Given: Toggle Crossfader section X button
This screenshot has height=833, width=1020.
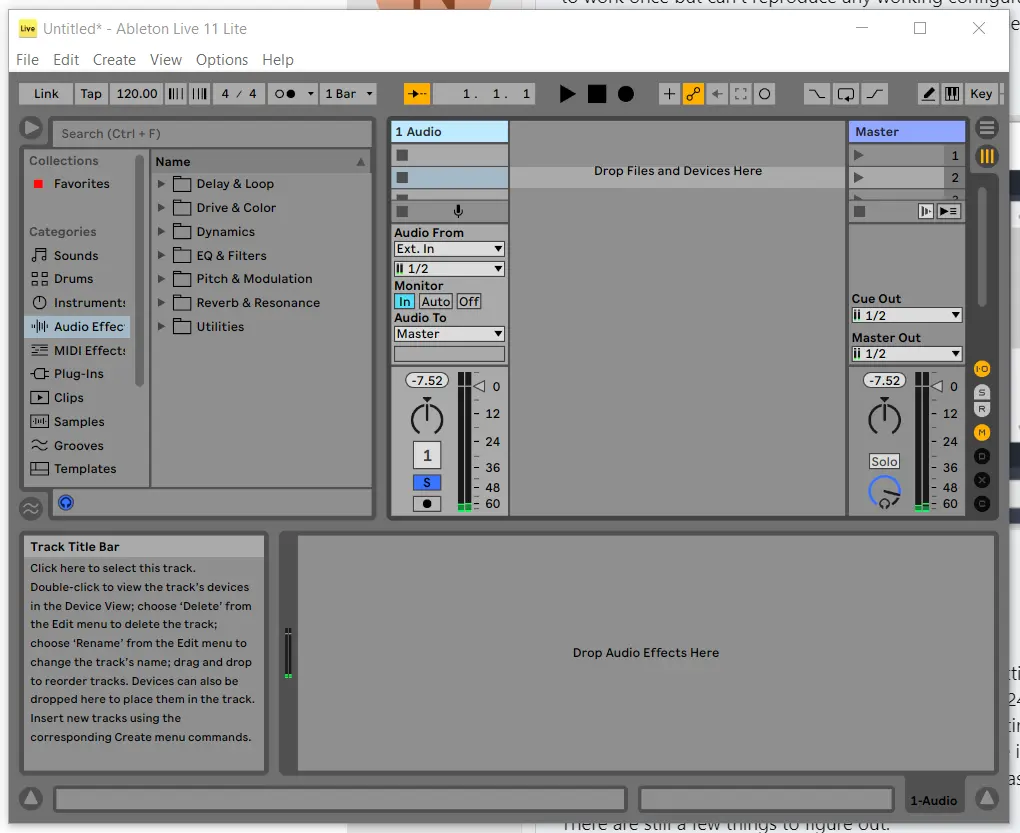Looking at the screenshot, I should pyautogui.click(x=982, y=480).
